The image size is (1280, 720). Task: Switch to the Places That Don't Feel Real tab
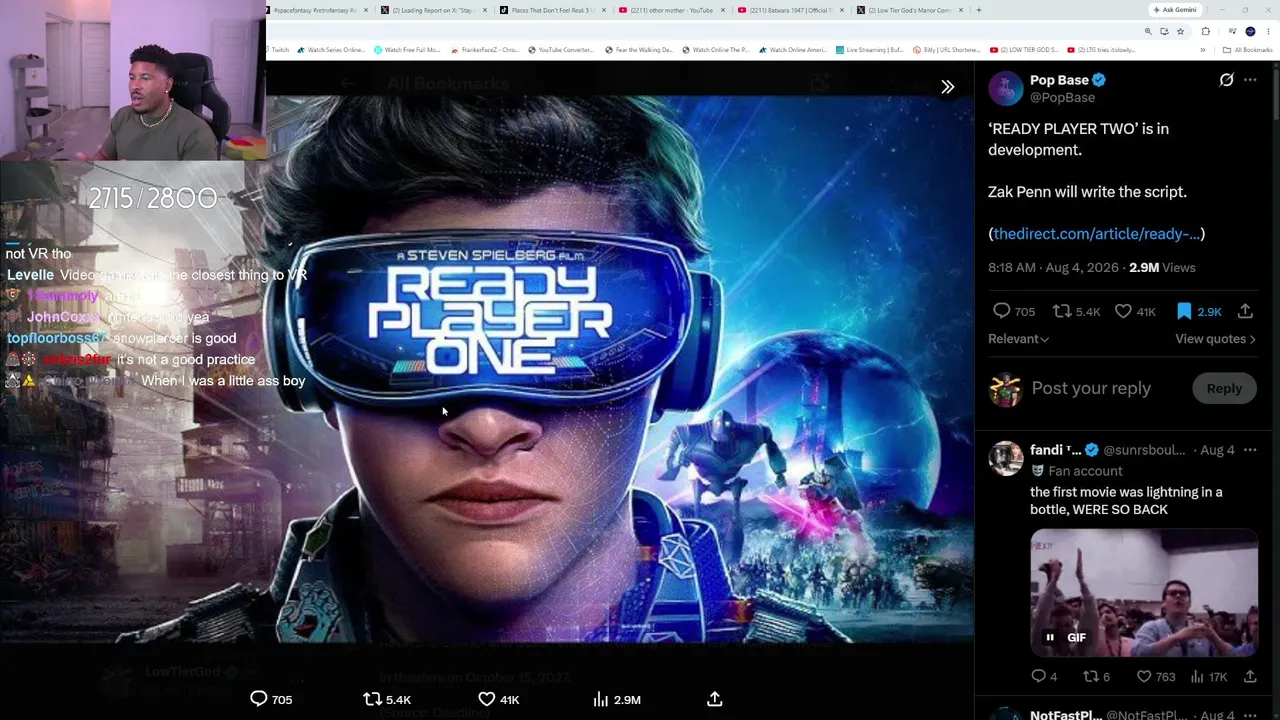pos(553,10)
